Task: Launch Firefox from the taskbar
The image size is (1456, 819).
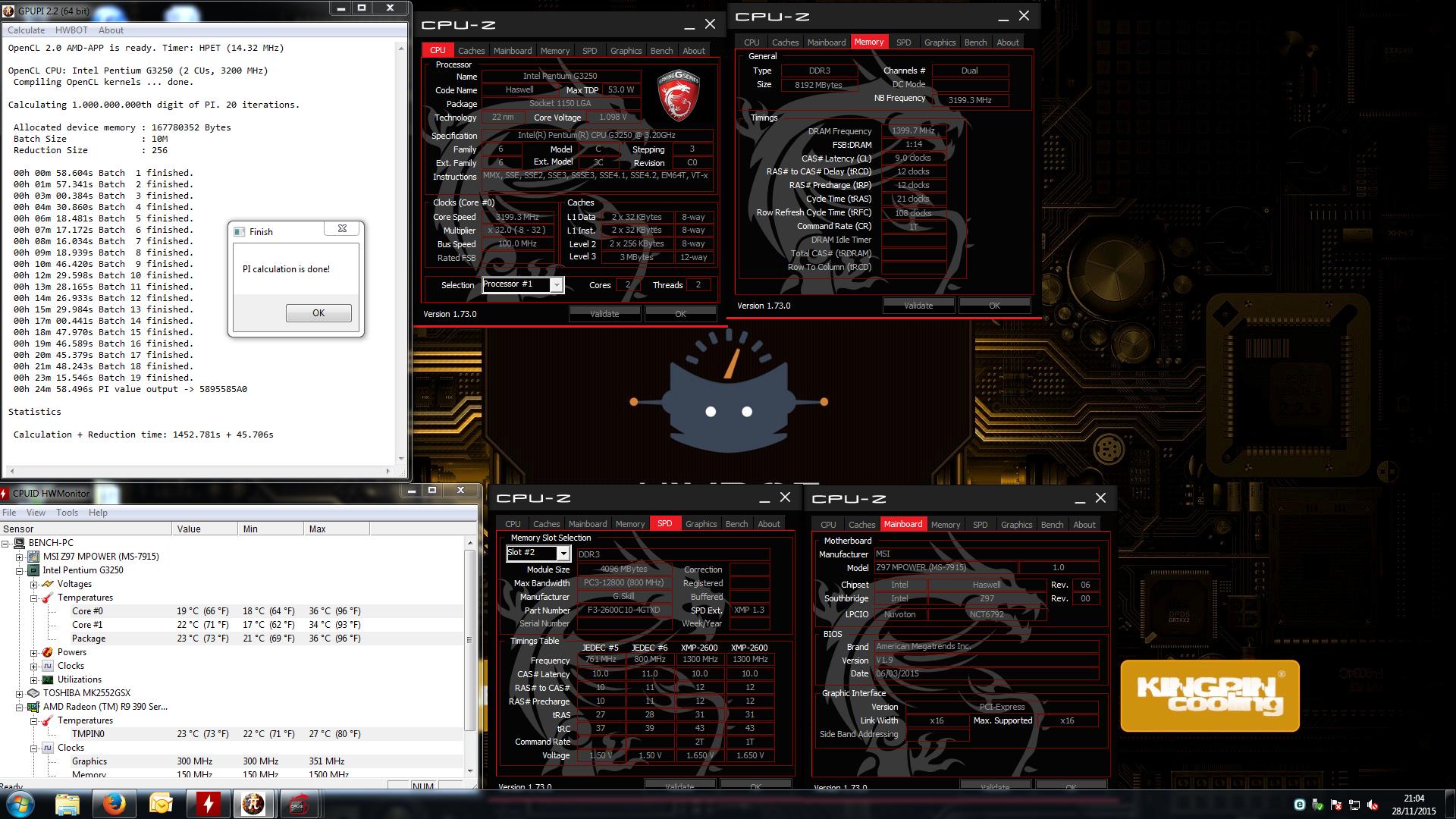Action: (115, 804)
